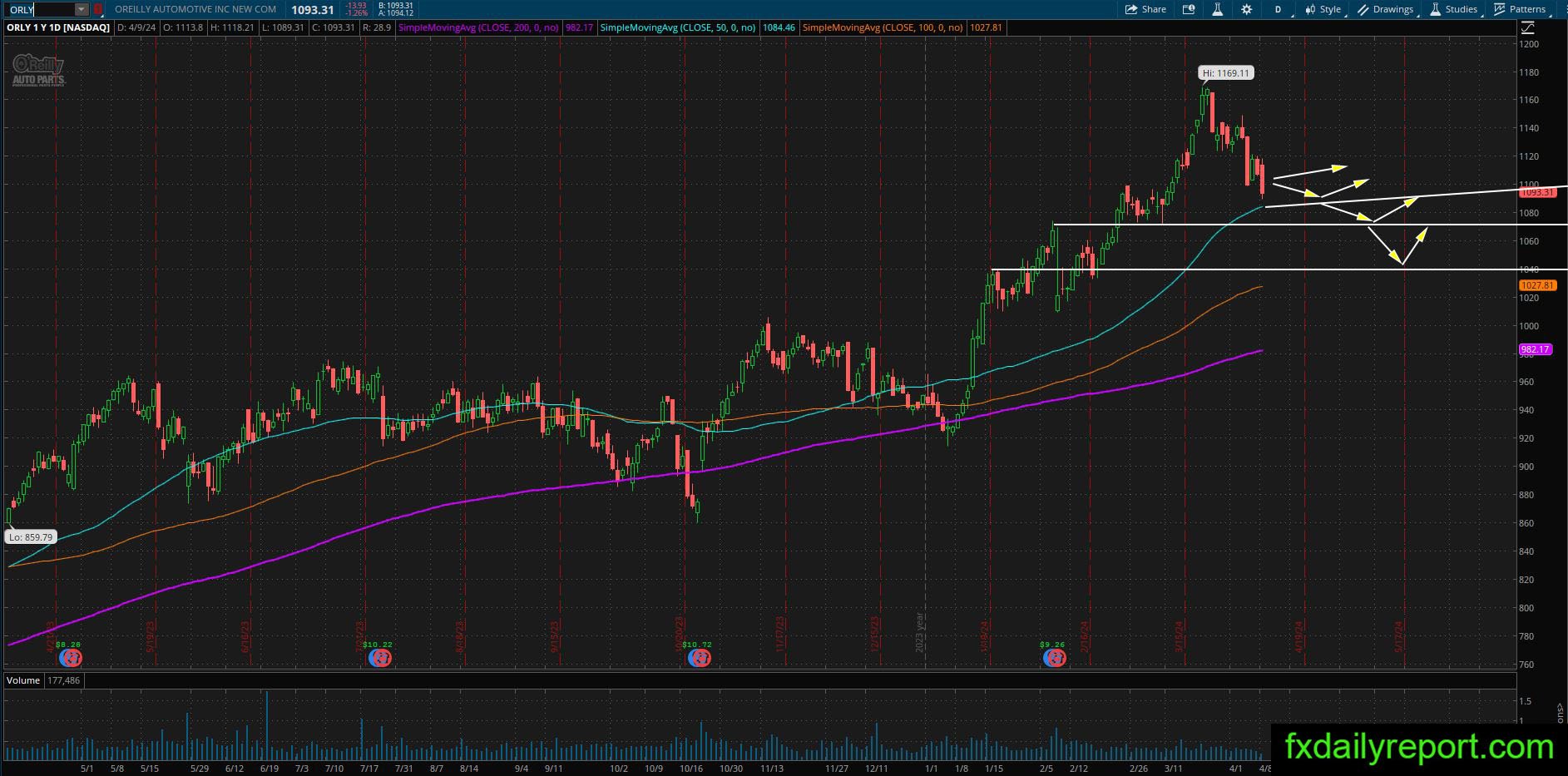This screenshot has width=1568, height=776.
Task: Click the 50 SMA value 1084.46 in header
Action: point(779,27)
